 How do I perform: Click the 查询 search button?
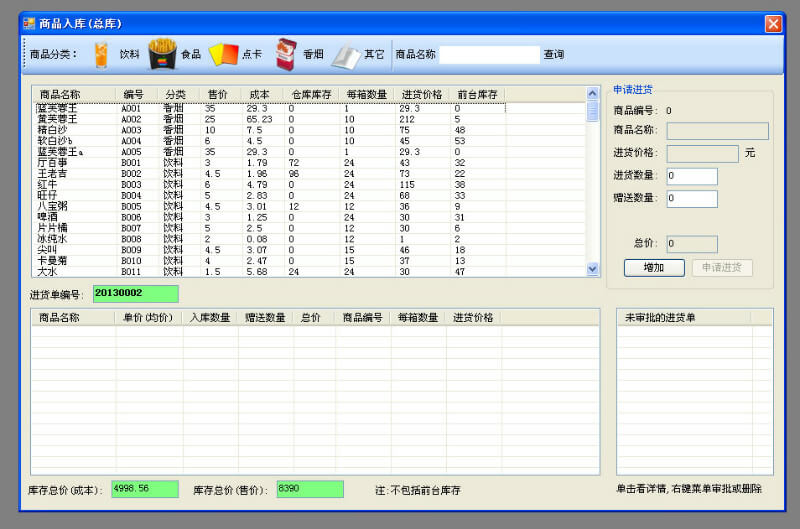pyautogui.click(x=553, y=55)
